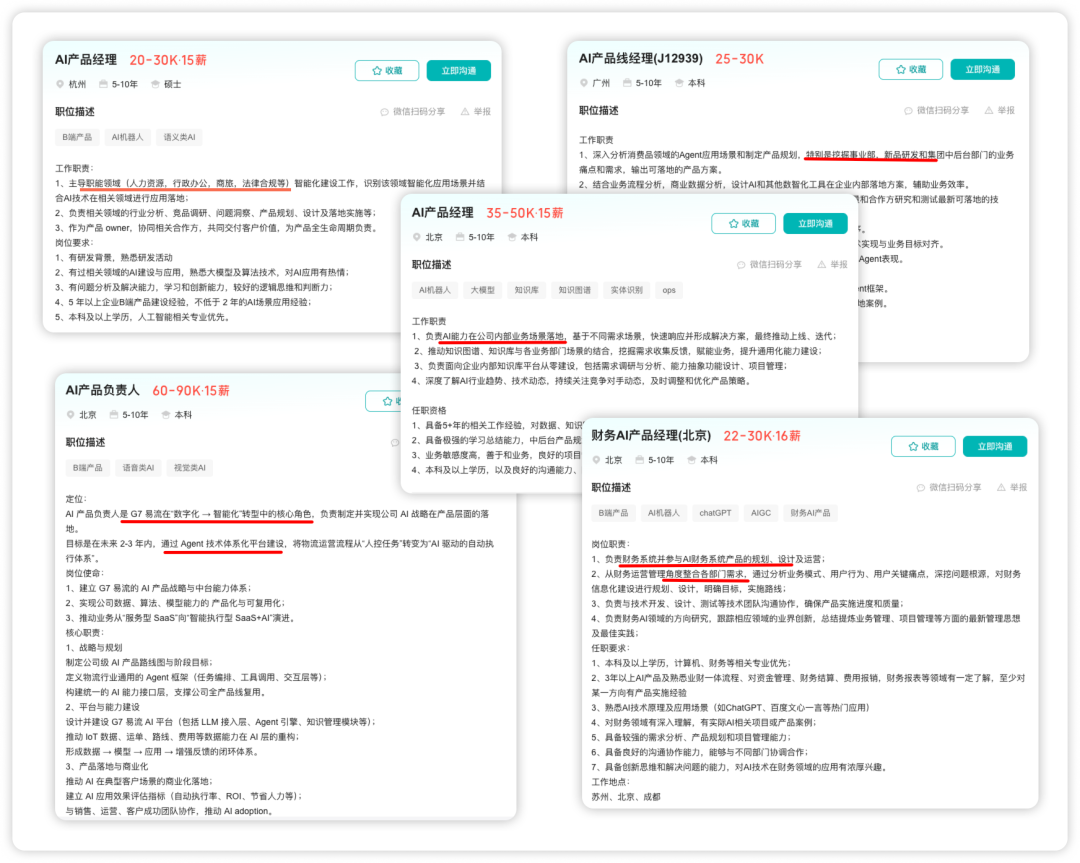1080x863 pixels.
Task: Click the experience icon beside 5-10年 on the 广州 card
Action: click(x=627, y=83)
